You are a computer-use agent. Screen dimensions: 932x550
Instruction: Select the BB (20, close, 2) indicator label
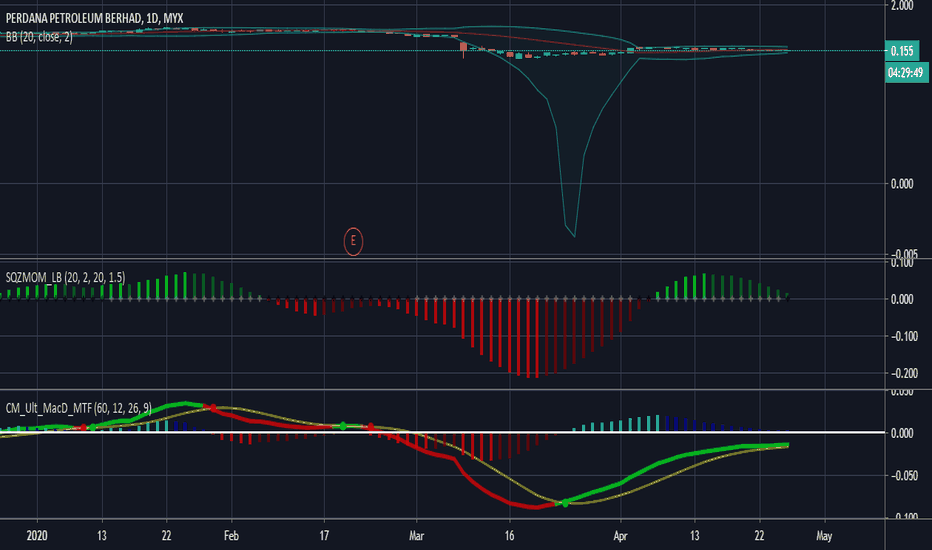(38, 36)
